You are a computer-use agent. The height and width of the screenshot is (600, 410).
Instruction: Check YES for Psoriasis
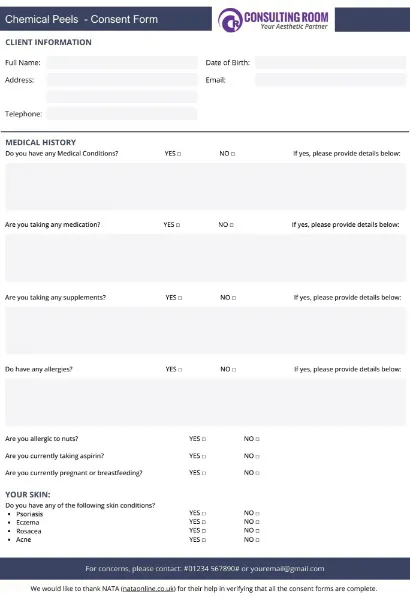coord(204,513)
